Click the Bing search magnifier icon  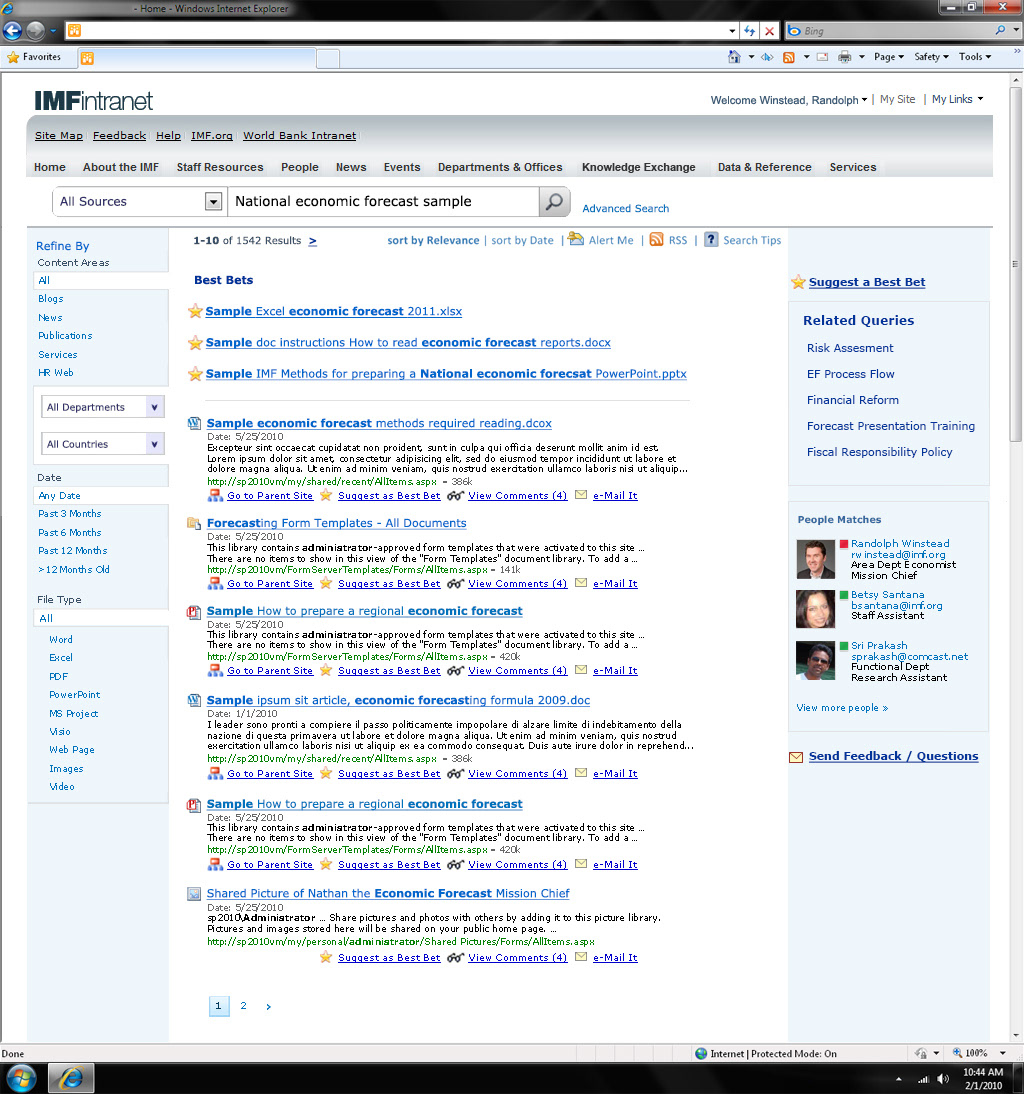pos(1000,30)
